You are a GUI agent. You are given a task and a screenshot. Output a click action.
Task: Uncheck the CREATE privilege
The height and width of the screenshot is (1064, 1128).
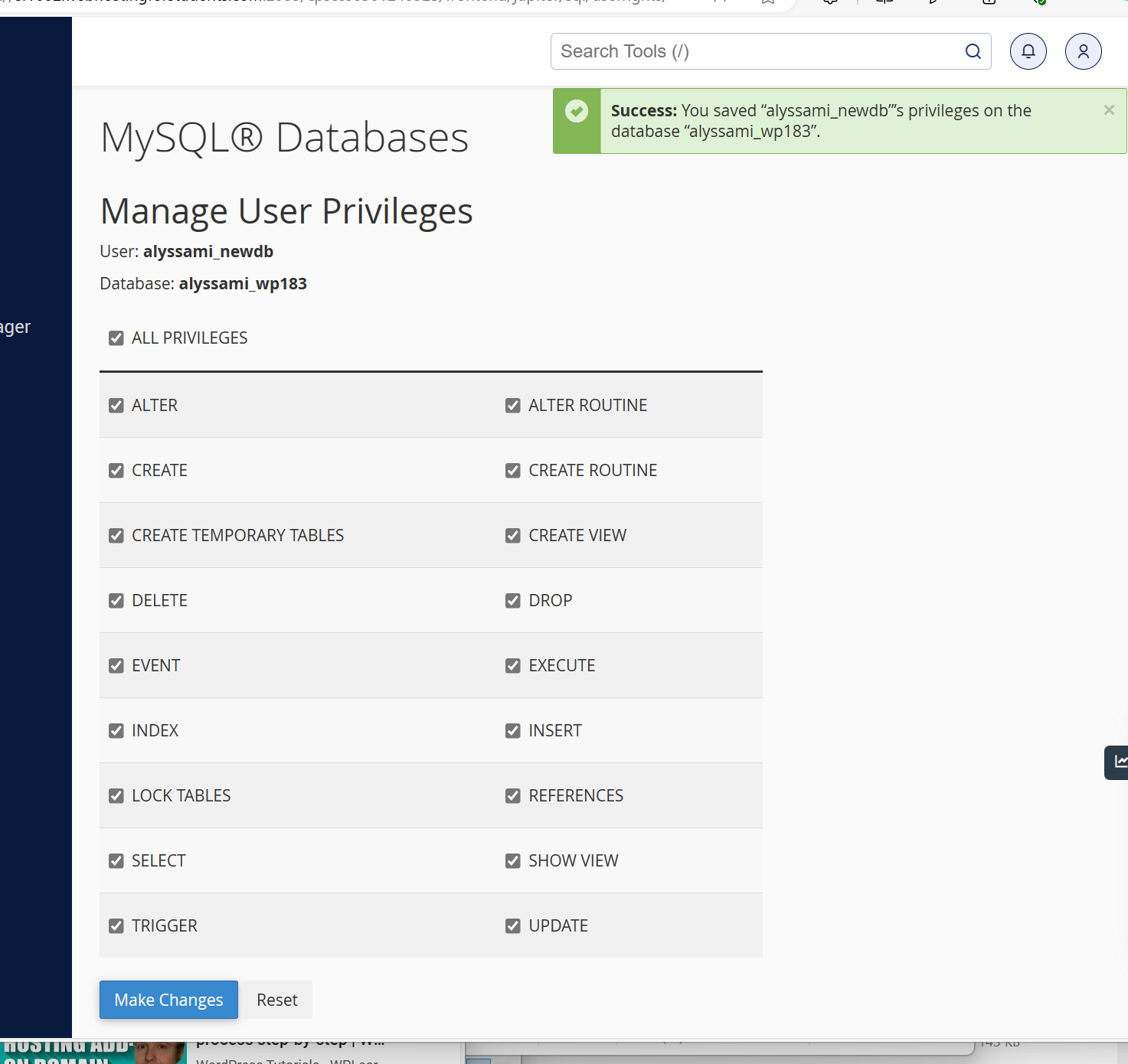[116, 471]
